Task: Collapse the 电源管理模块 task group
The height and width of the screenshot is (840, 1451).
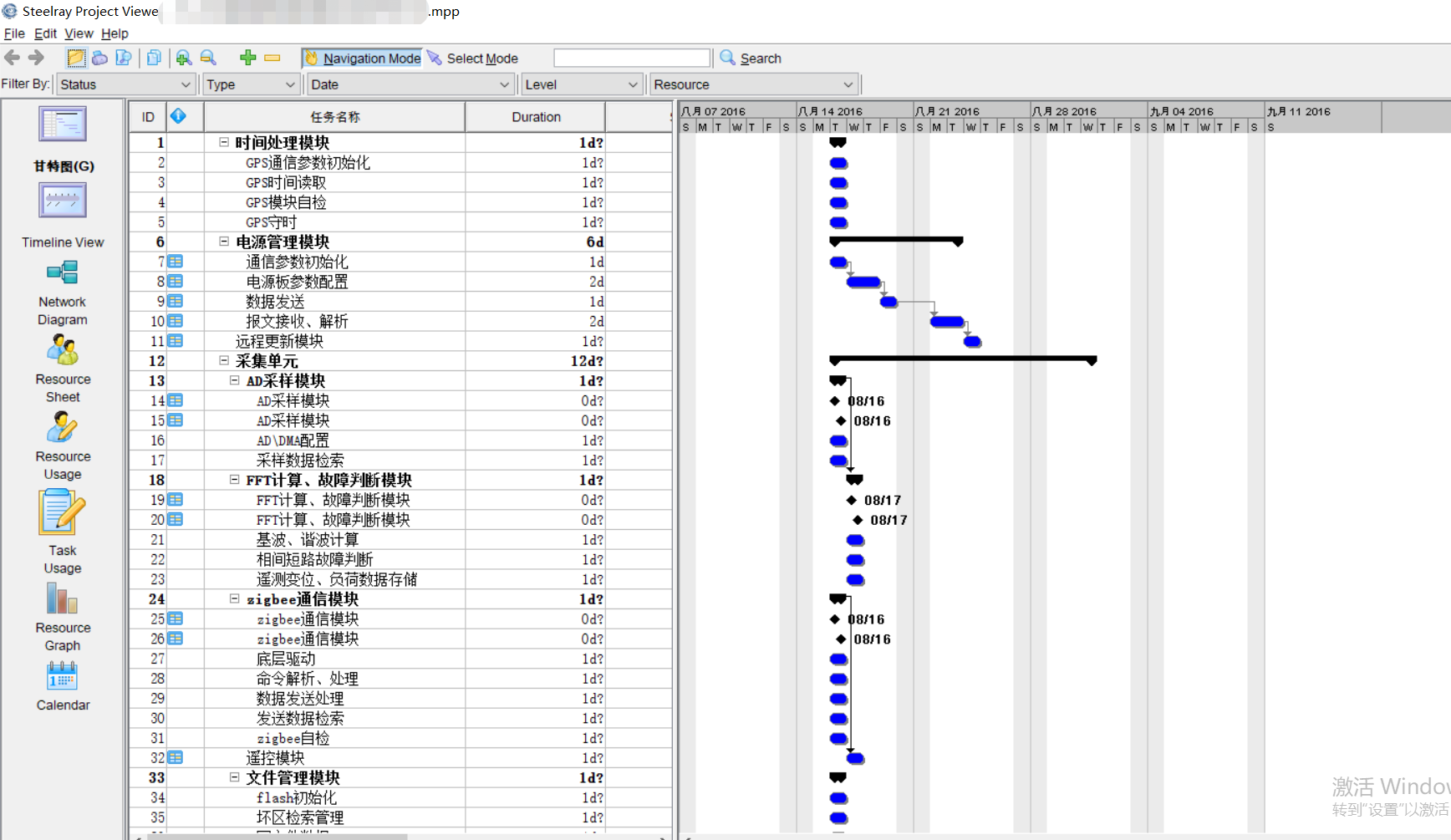Action: click(224, 242)
